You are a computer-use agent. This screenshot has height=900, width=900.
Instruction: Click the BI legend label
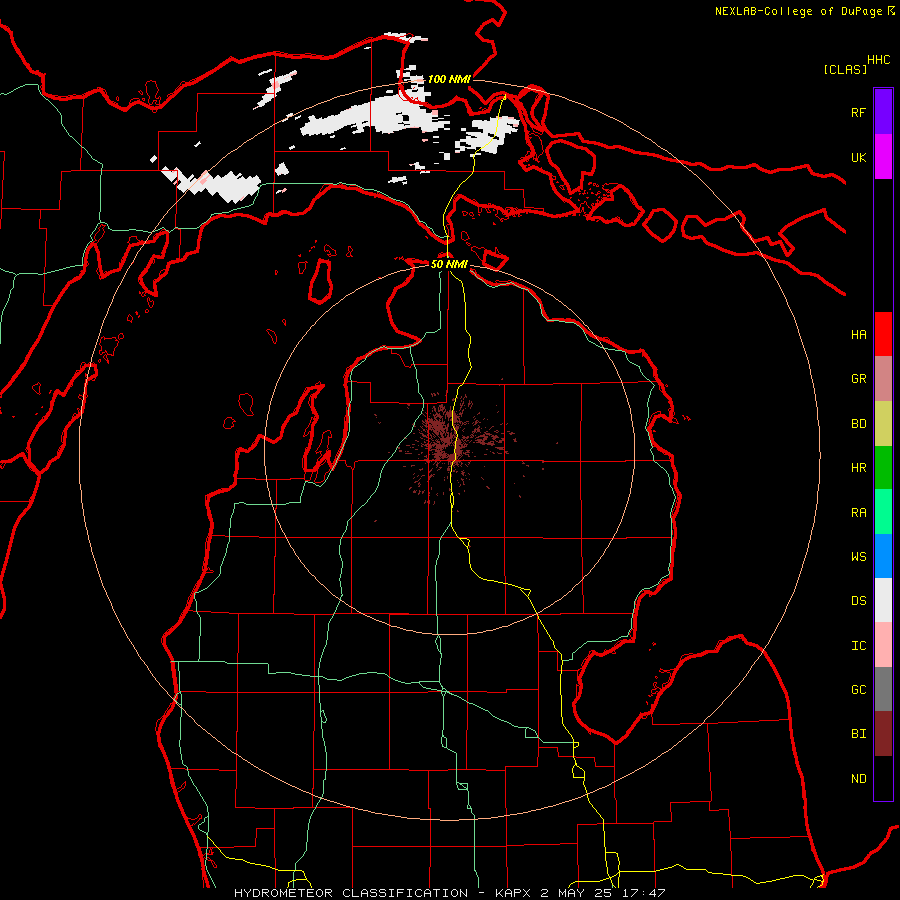pyautogui.click(x=858, y=734)
